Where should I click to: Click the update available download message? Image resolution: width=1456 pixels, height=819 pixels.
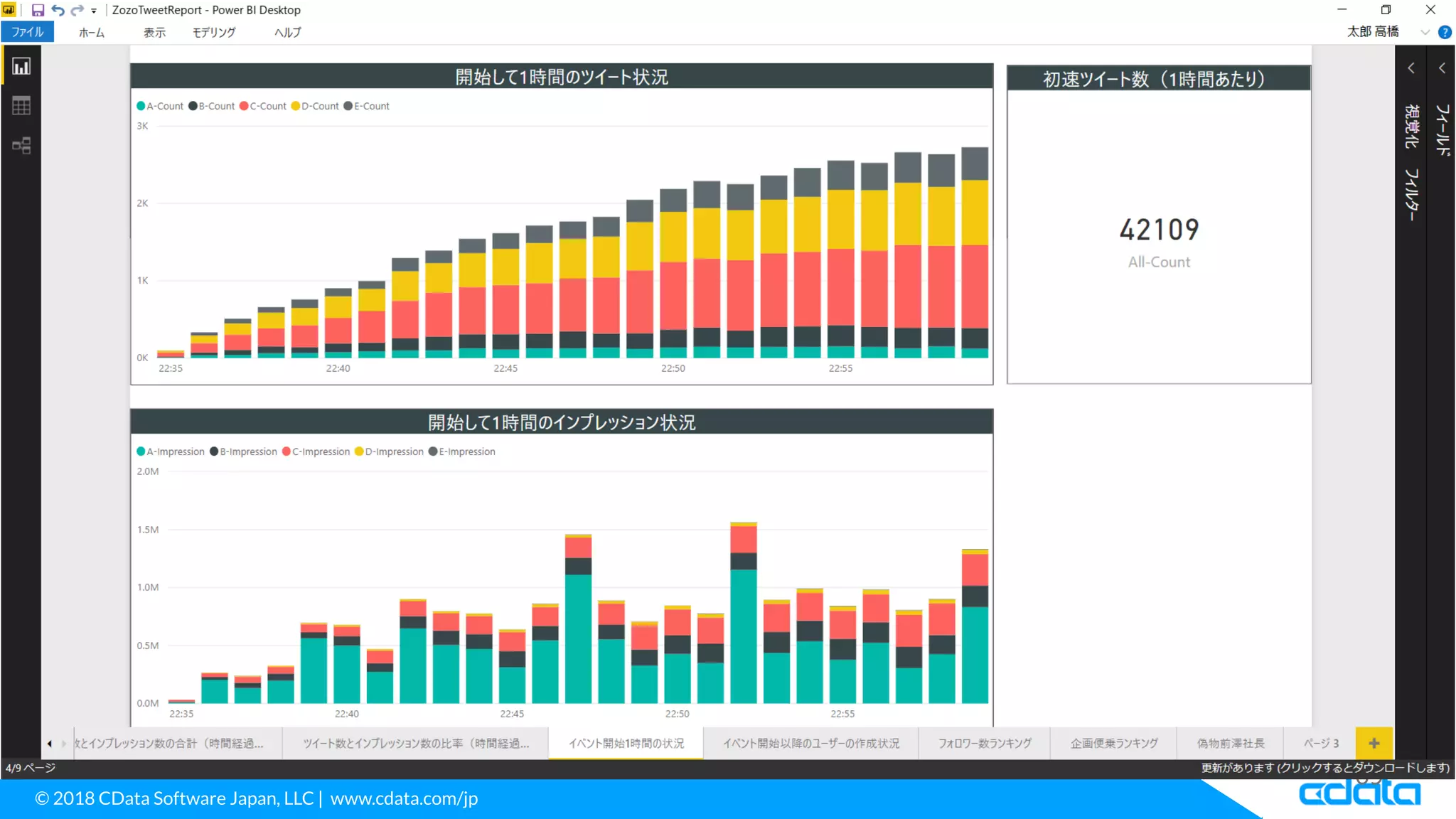coord(1325,768)
